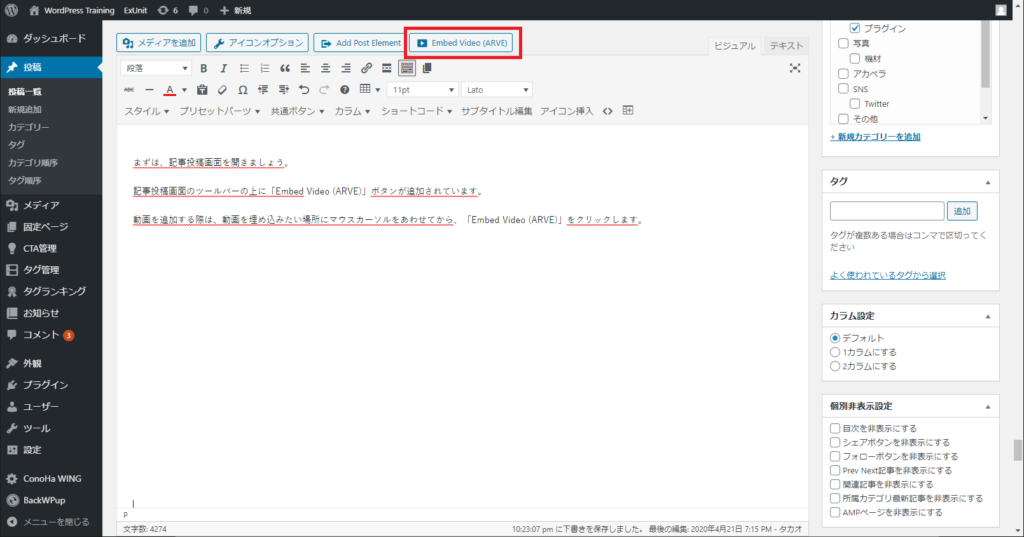
Task: Click the clear formatting eraser icon
Action: coord(223,89)
